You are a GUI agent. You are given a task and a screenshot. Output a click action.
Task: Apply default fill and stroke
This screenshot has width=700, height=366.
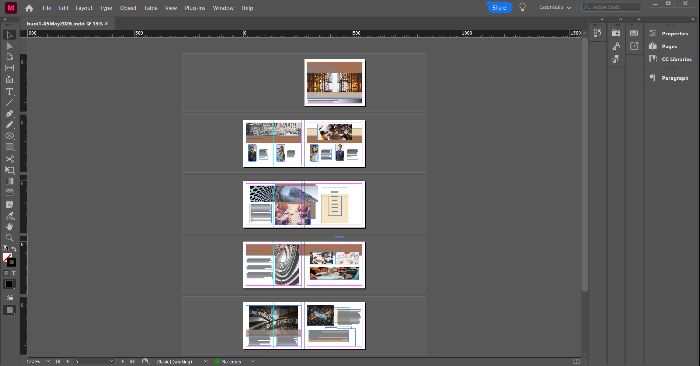5,249
